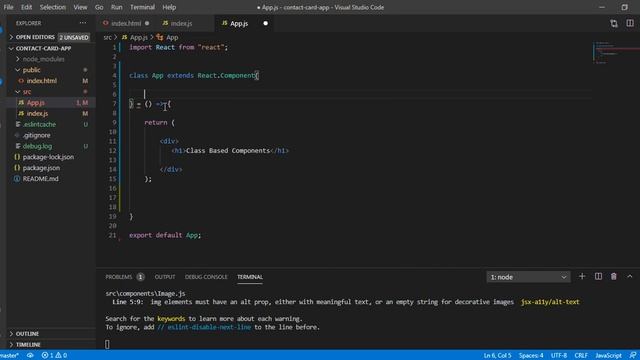The height and width of the screenshot is (360, 640).
Task: Expand the Timeline section
Action: [28, 344]
